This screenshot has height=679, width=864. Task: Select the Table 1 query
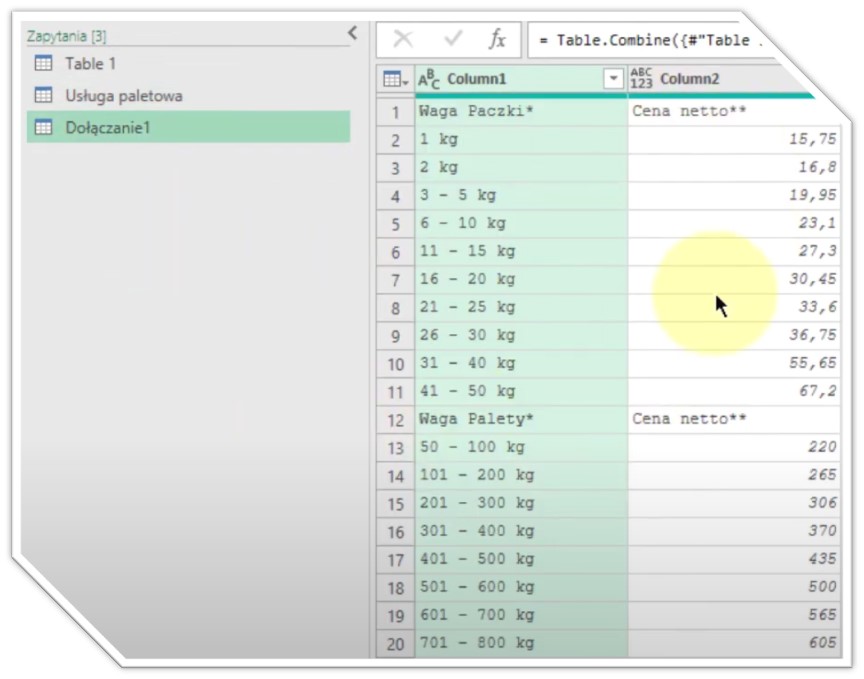90,64
